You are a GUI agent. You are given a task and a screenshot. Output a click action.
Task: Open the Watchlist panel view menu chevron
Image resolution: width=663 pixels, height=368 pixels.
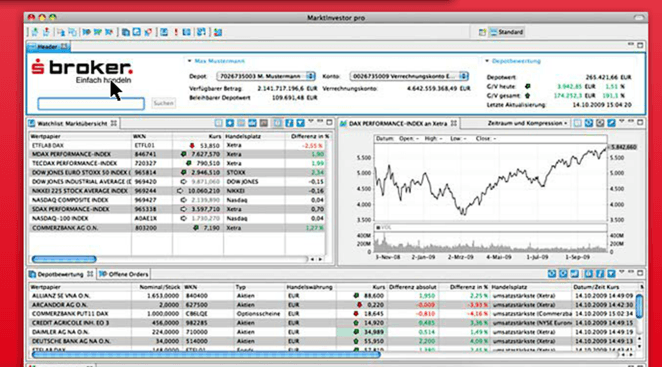(x=311, y=122)
